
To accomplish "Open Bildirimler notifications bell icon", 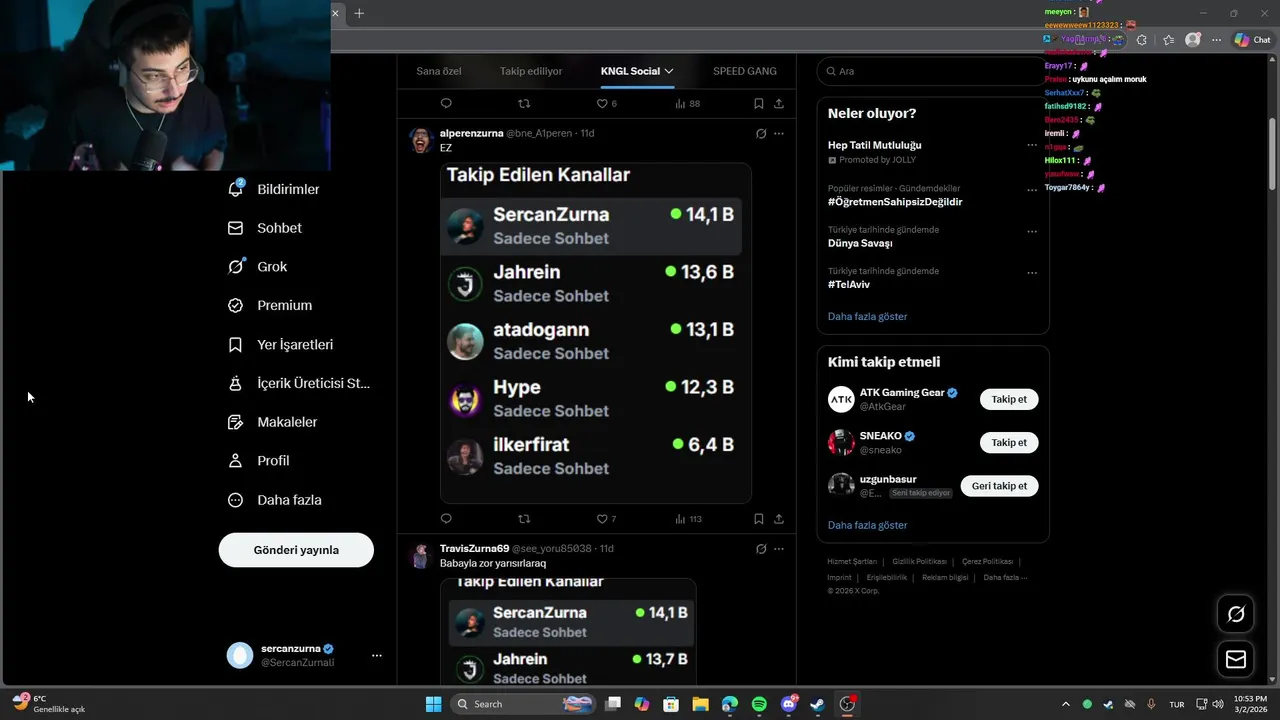I will 236,188.
